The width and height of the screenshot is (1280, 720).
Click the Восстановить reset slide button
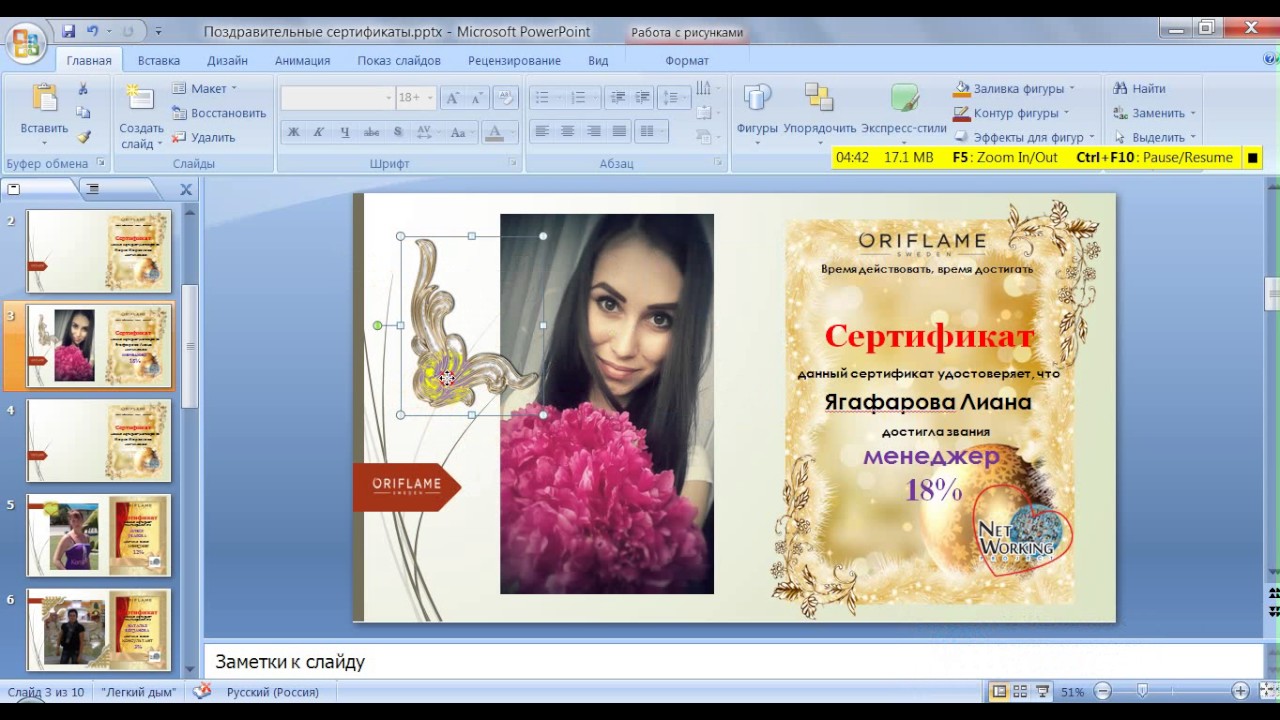point(218,113)
